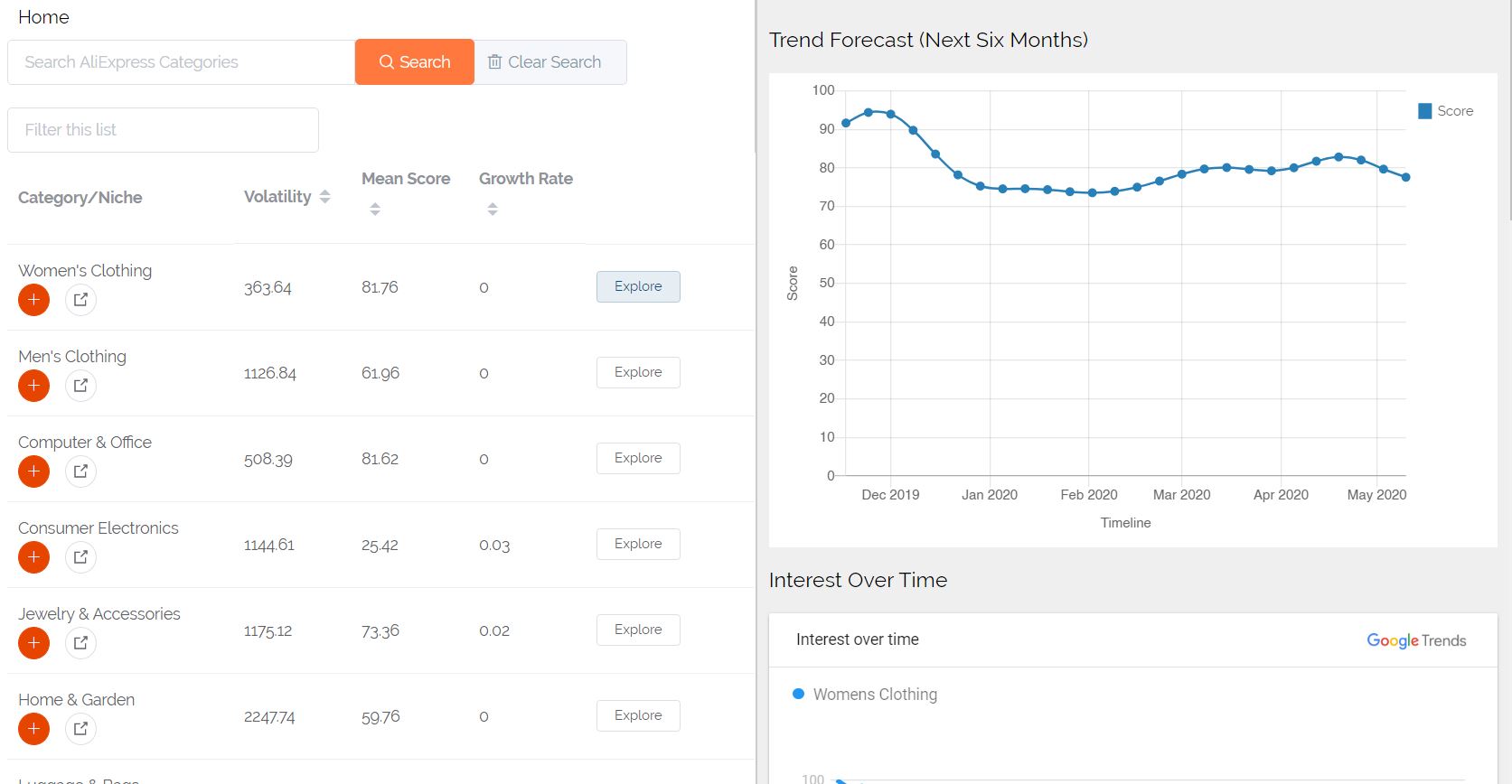
Task: Open Men's Clothing external link icon
Action: coord(80,386)
